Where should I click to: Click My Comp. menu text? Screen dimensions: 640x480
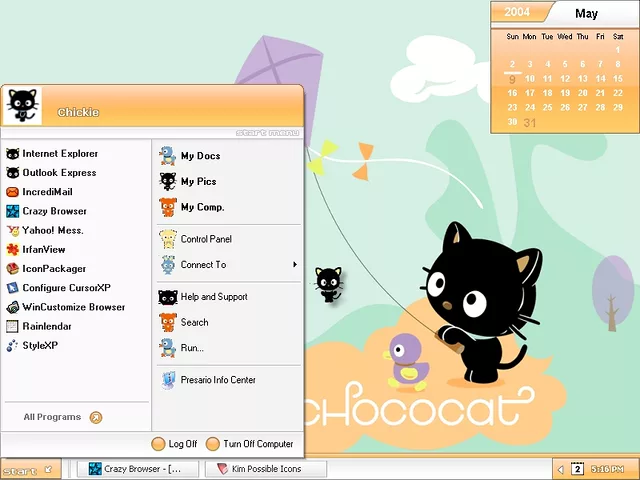tap(202, 207)
